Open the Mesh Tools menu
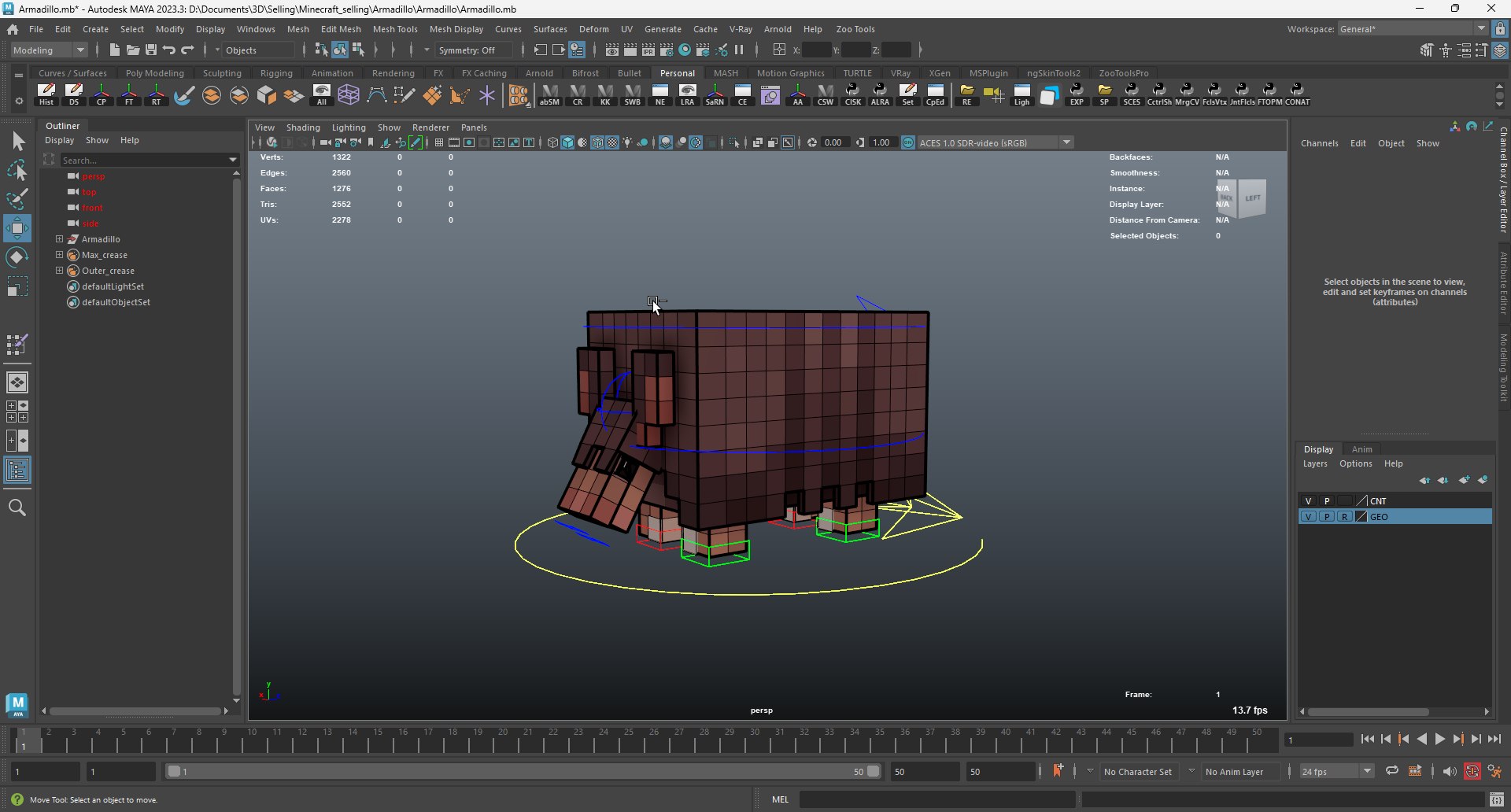 point(395,29)
